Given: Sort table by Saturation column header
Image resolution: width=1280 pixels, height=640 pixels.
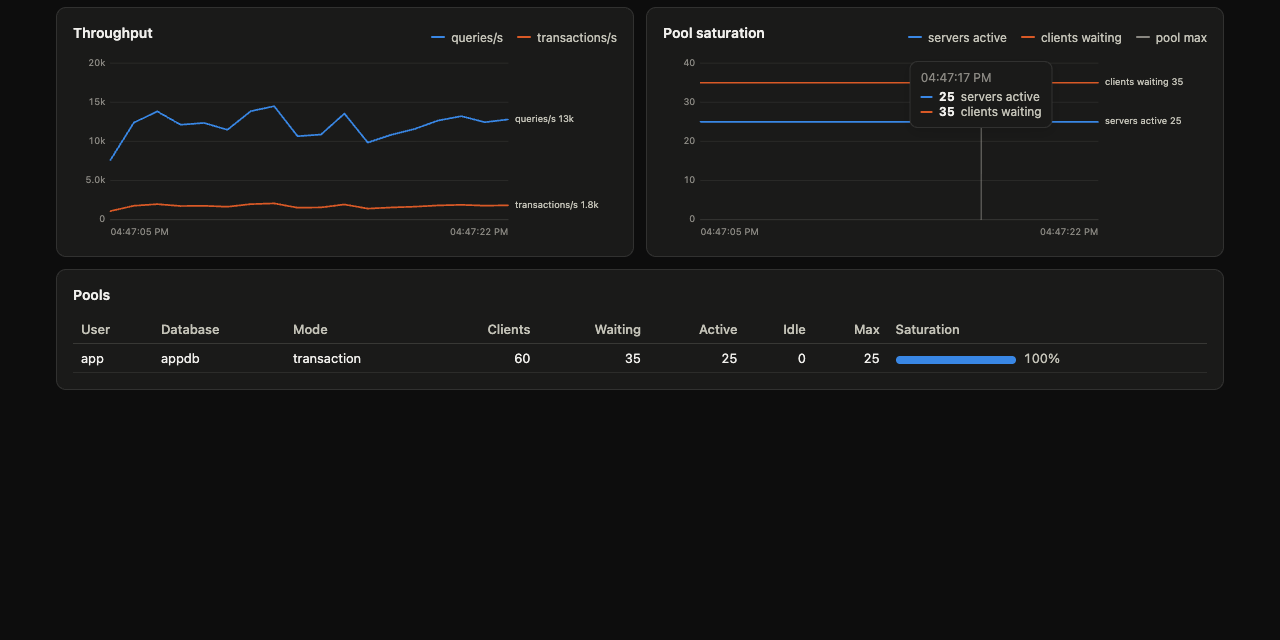Looking at the screenshot, I should click(x=927, y=329).
